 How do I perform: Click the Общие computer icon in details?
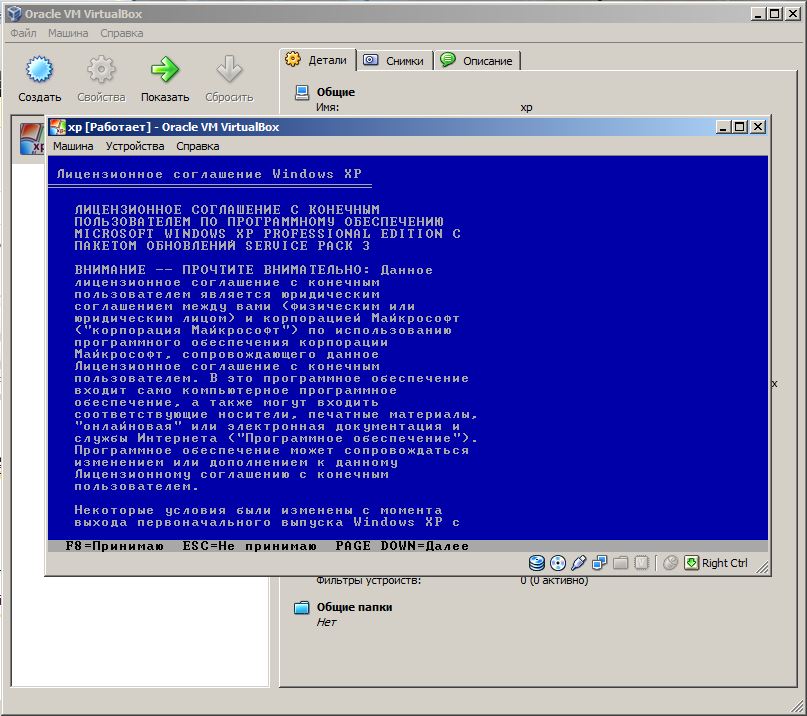[x=302, y=93]
